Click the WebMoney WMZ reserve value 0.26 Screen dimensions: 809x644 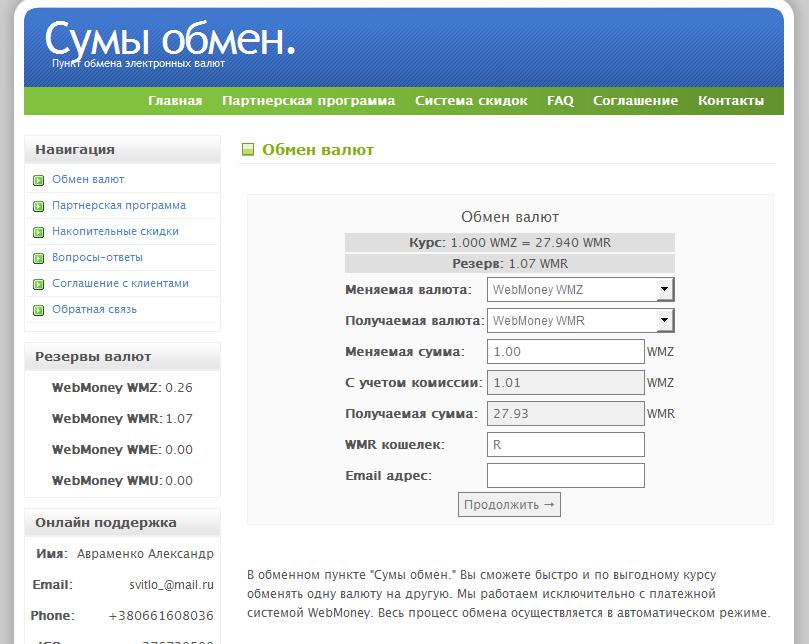tap(179, 388)
